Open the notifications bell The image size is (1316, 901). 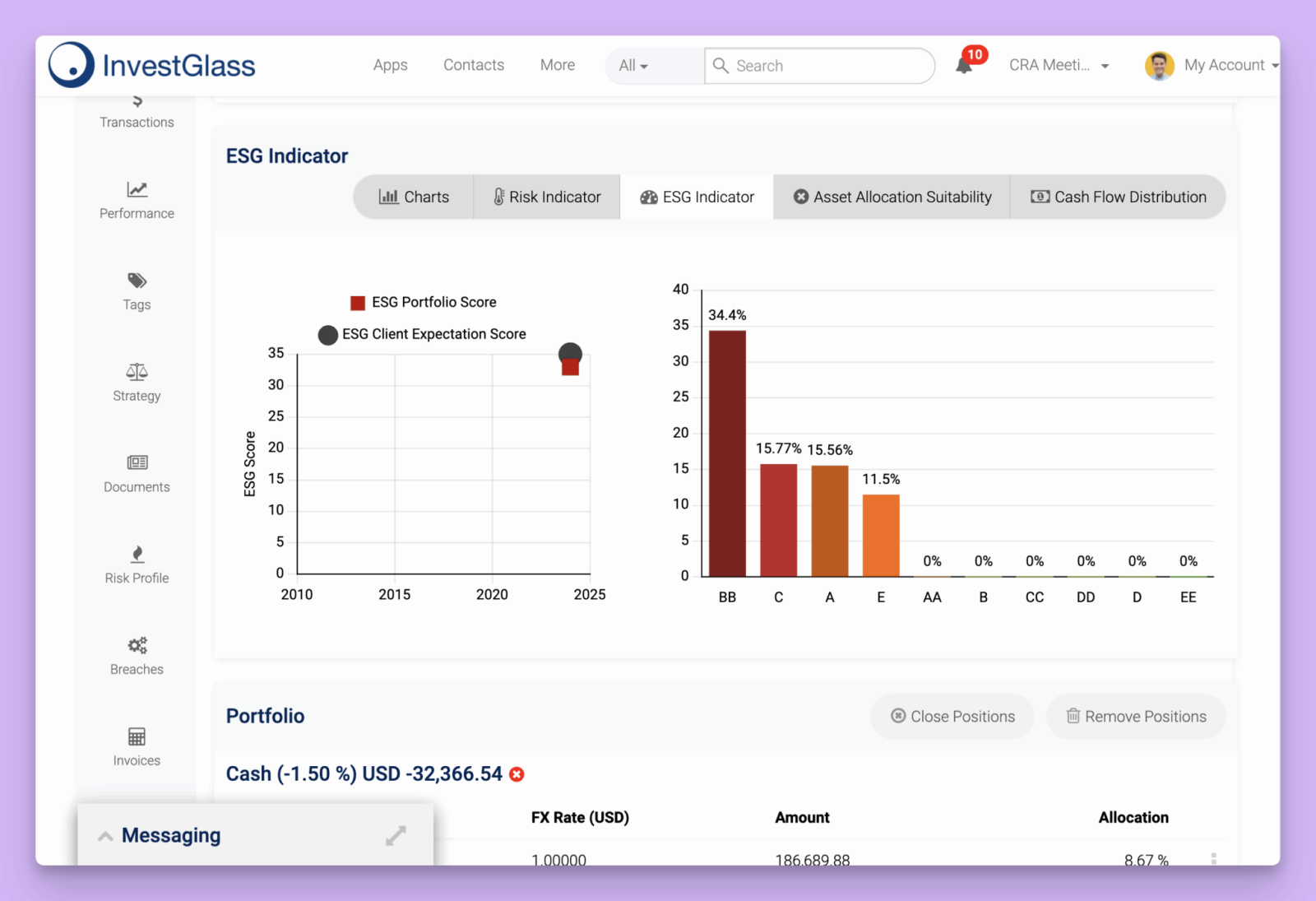coord(964,66)
